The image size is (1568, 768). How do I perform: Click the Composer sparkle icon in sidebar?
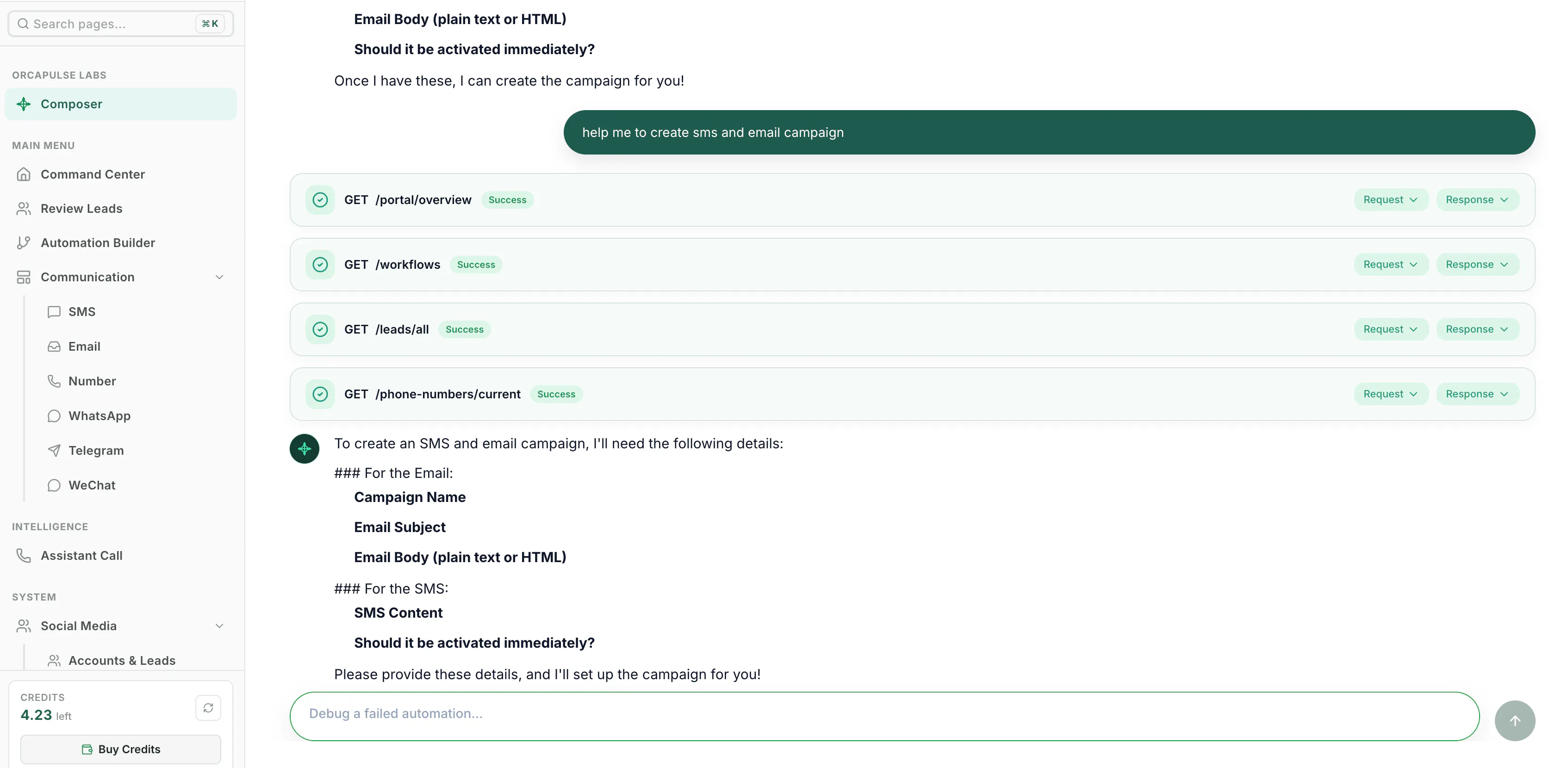point(24,104)
